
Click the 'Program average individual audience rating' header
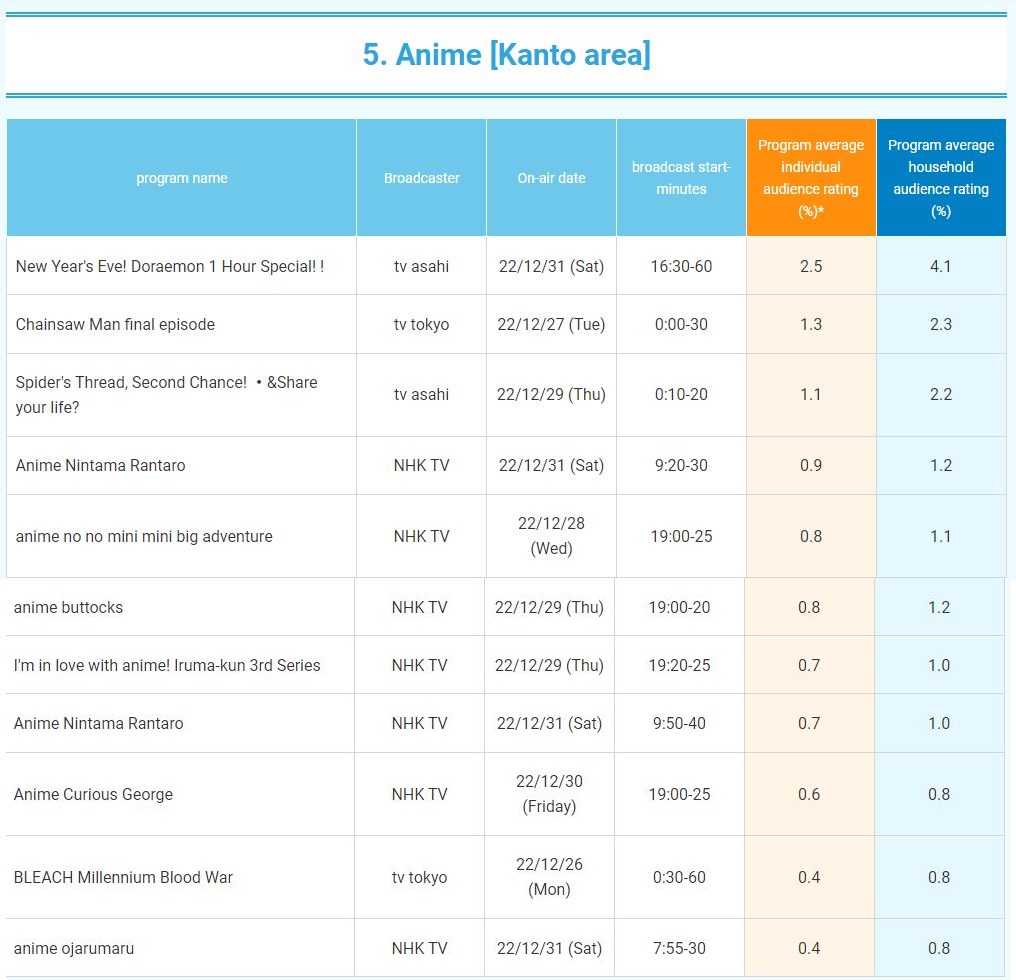(x=811, y=178)
